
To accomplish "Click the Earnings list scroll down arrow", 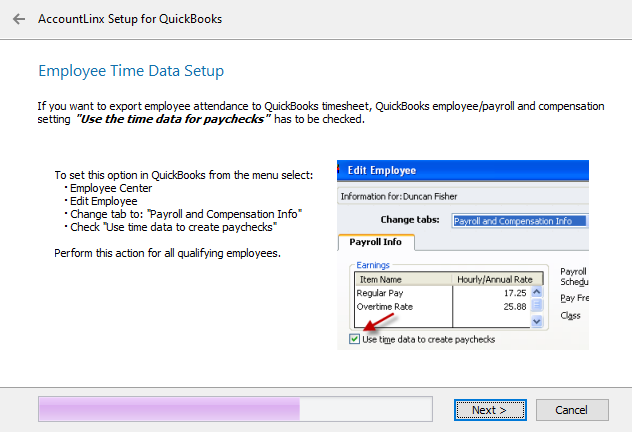I will (536, 321).
